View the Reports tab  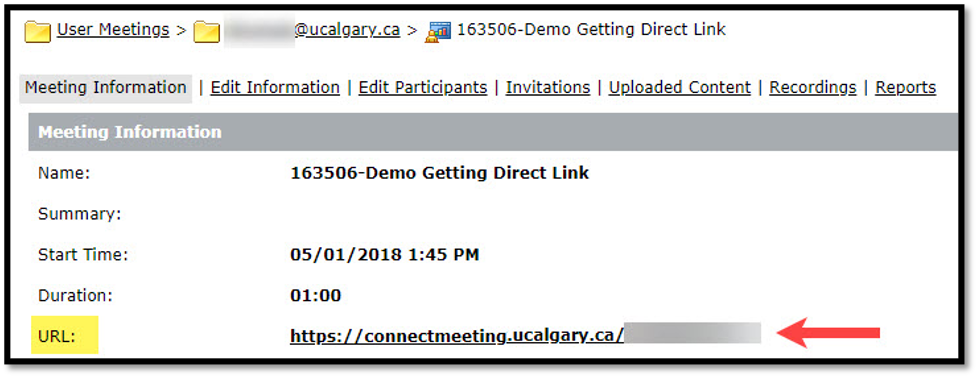(905, 88)
